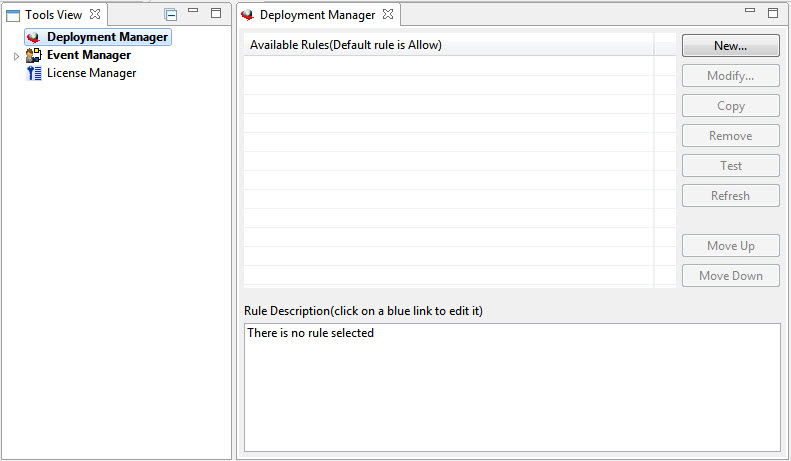
Task: Close the Tools View tab
Action: (95, 14)
